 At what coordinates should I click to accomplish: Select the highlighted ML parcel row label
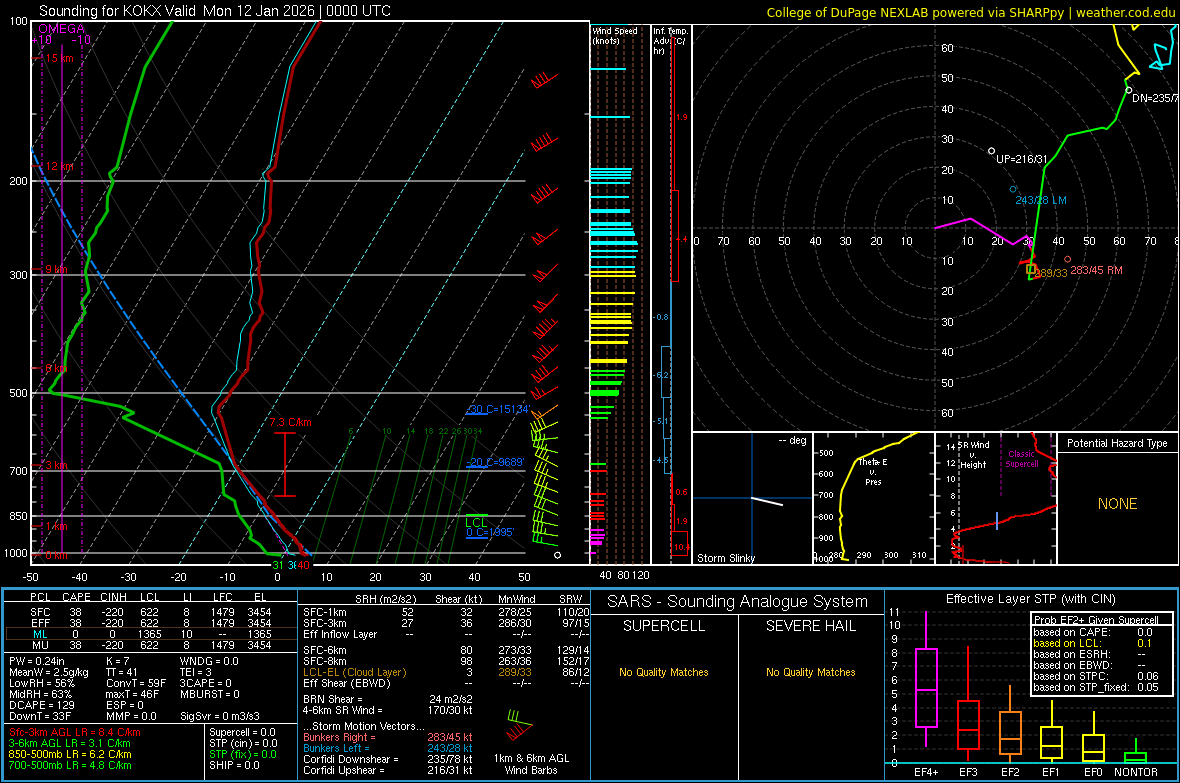(x=40, y=634)
